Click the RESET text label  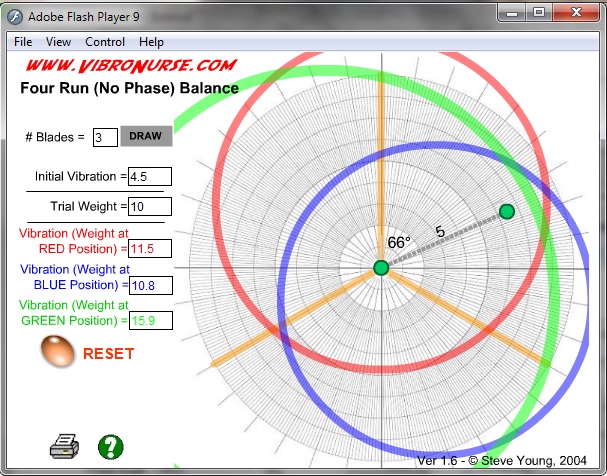(108, 353)
